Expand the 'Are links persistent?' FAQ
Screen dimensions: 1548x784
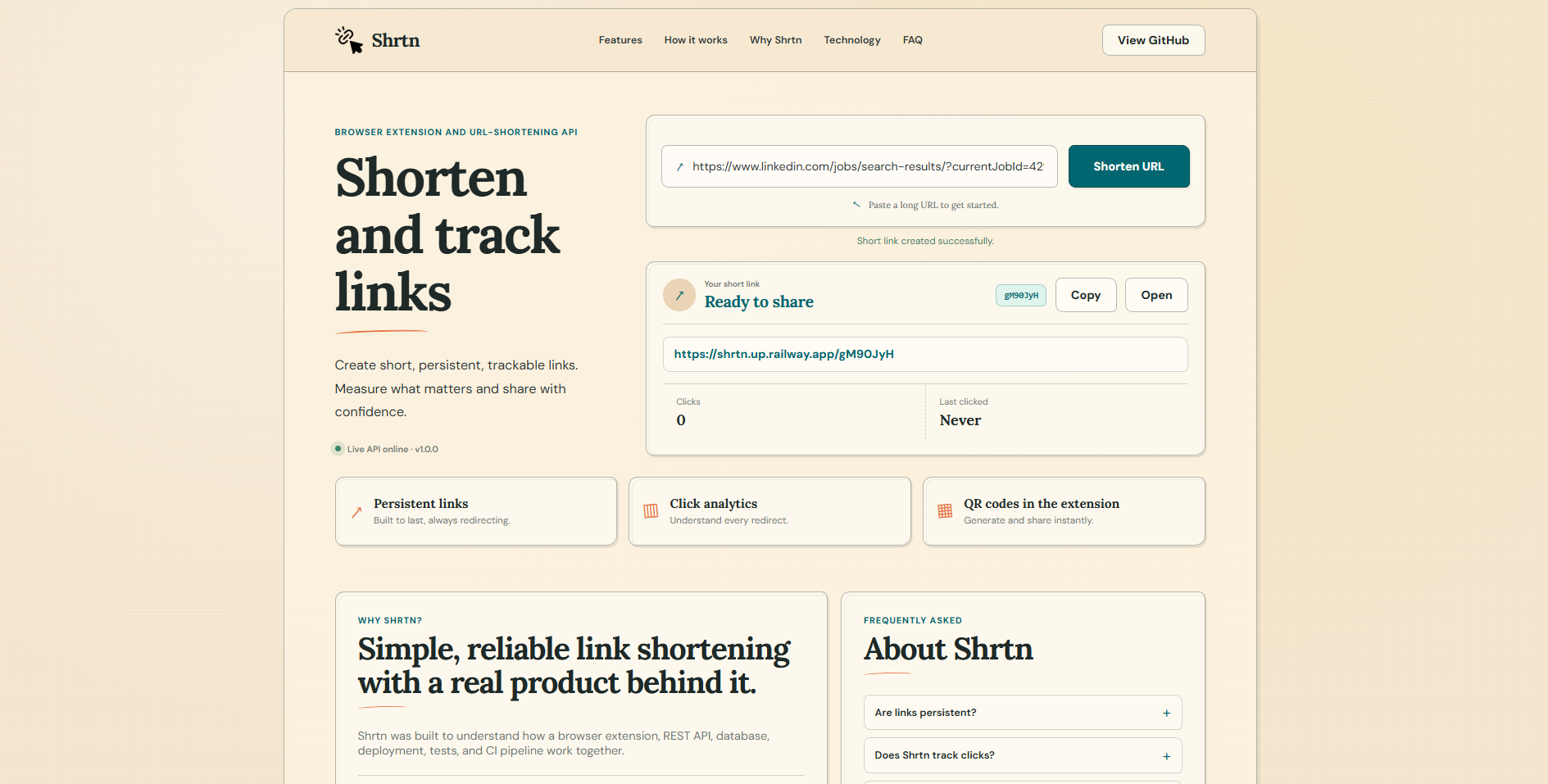click(1023, 713)
